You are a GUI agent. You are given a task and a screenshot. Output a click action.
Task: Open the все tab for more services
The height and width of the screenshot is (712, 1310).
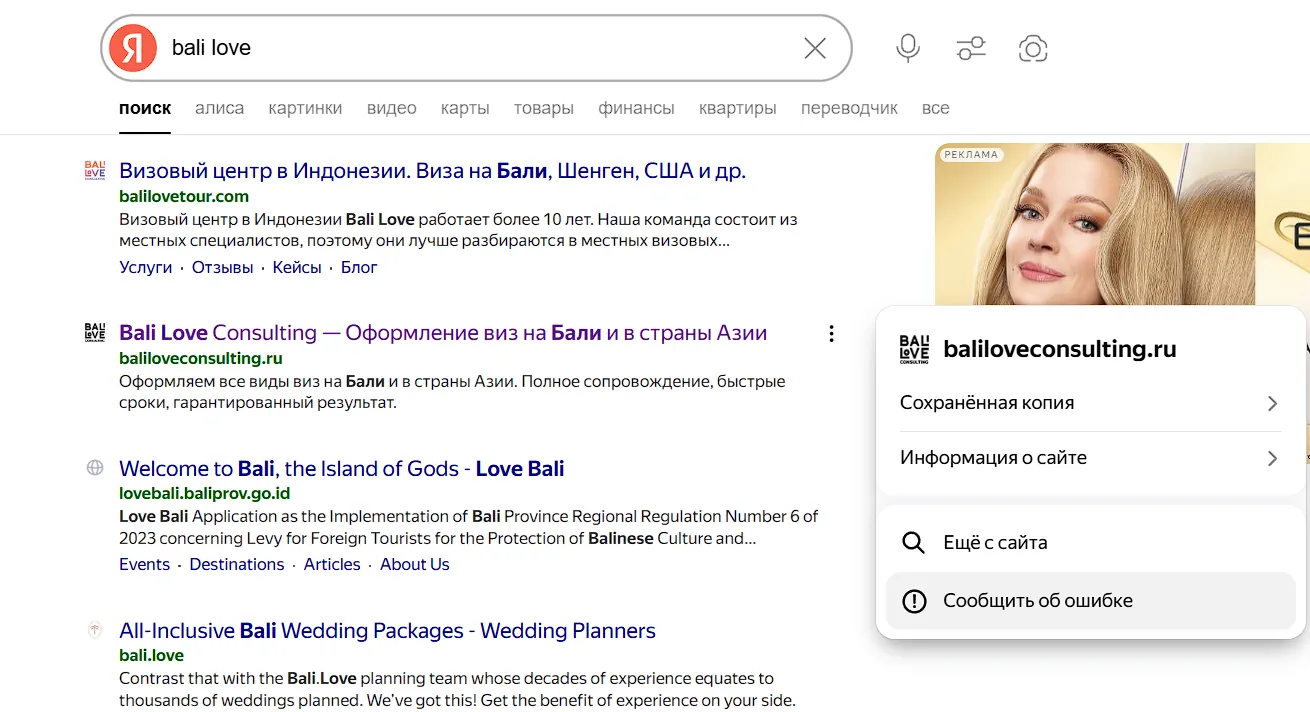pos(936,108)
